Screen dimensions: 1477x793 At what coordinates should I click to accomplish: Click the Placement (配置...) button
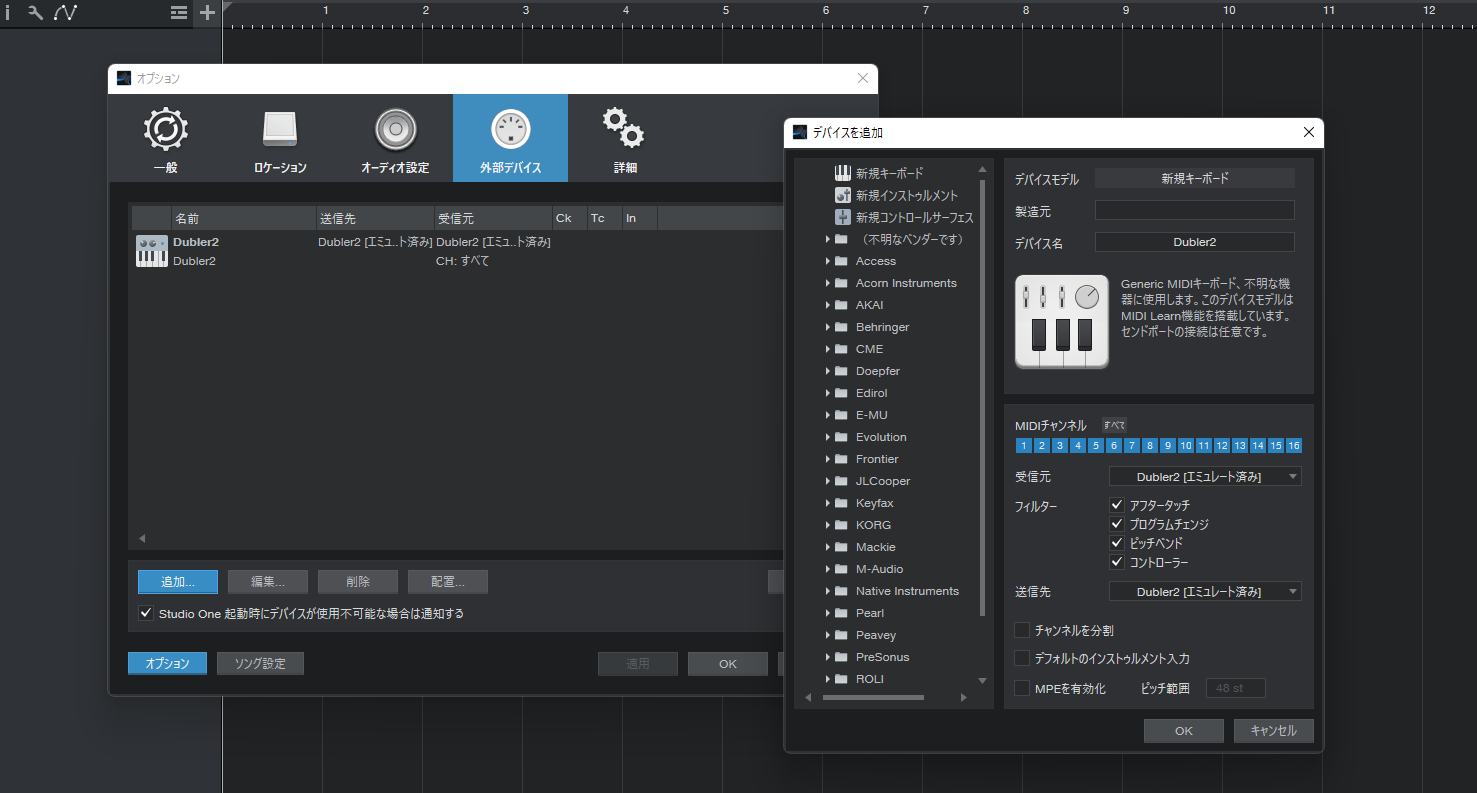pyautogui.click(x=448, y=582)
